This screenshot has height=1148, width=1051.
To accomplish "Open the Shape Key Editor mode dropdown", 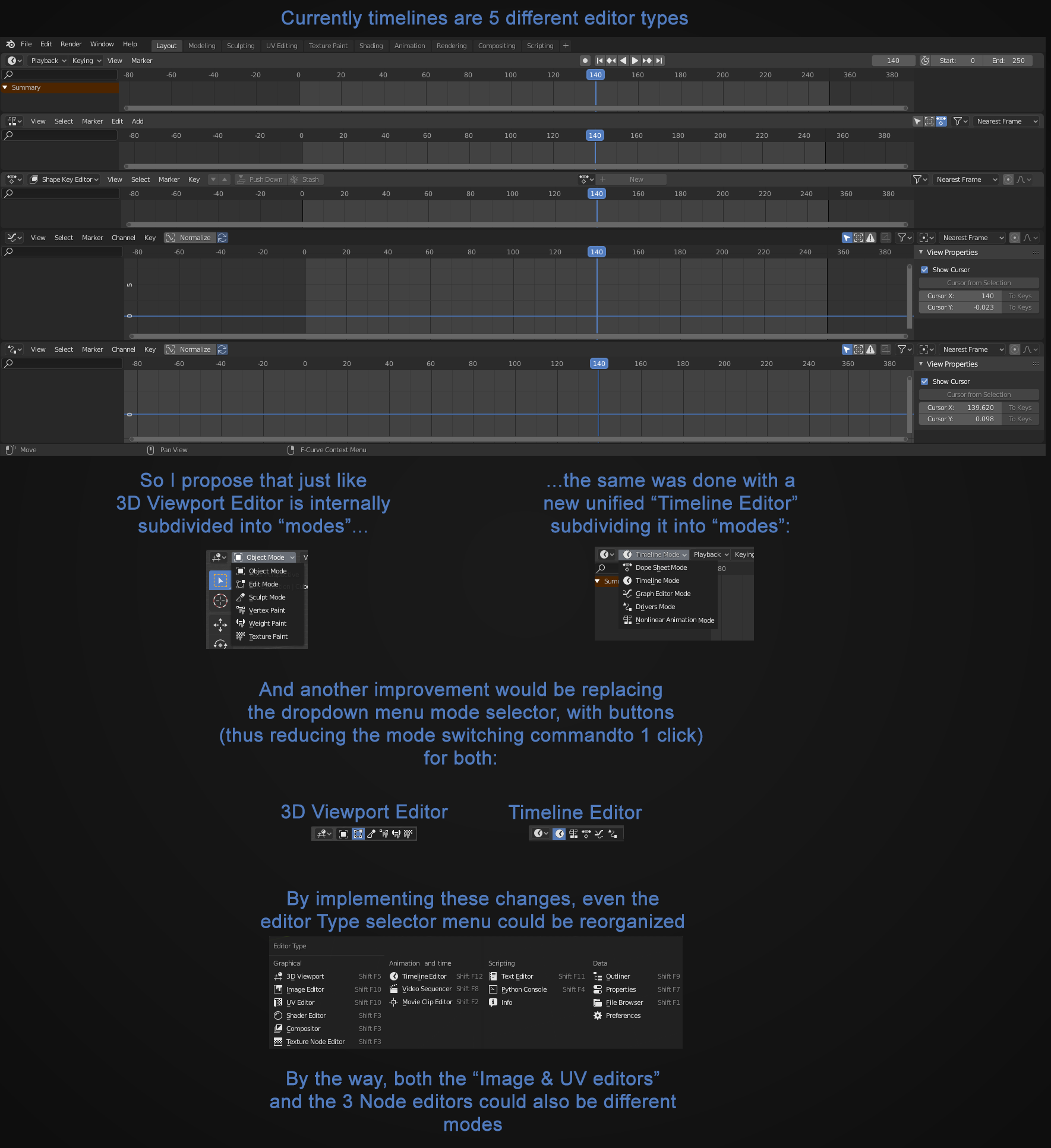I will [x=64, y=179].
